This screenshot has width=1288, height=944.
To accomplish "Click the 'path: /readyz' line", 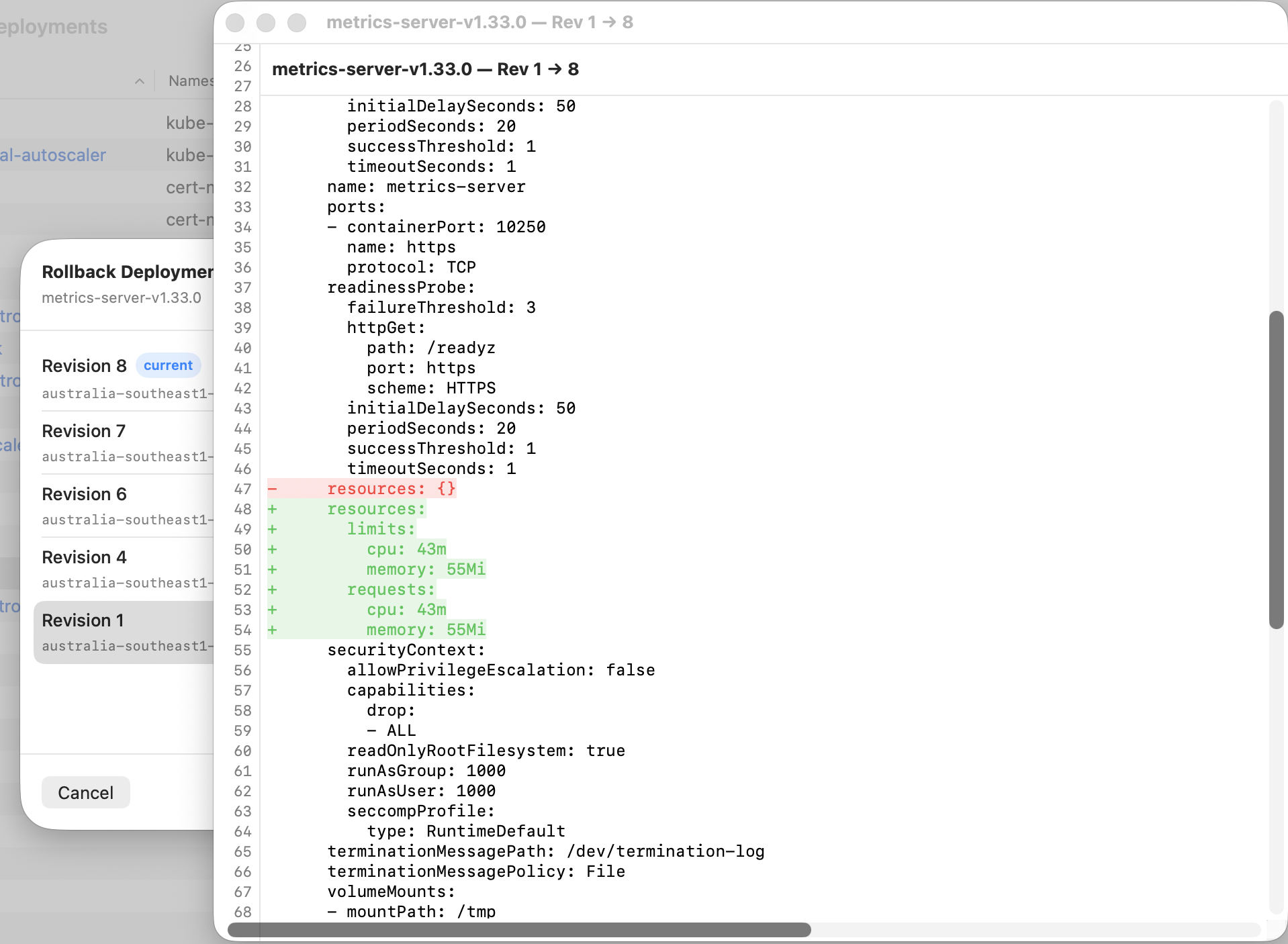I will pyautogui.click(x=430, y=348).
